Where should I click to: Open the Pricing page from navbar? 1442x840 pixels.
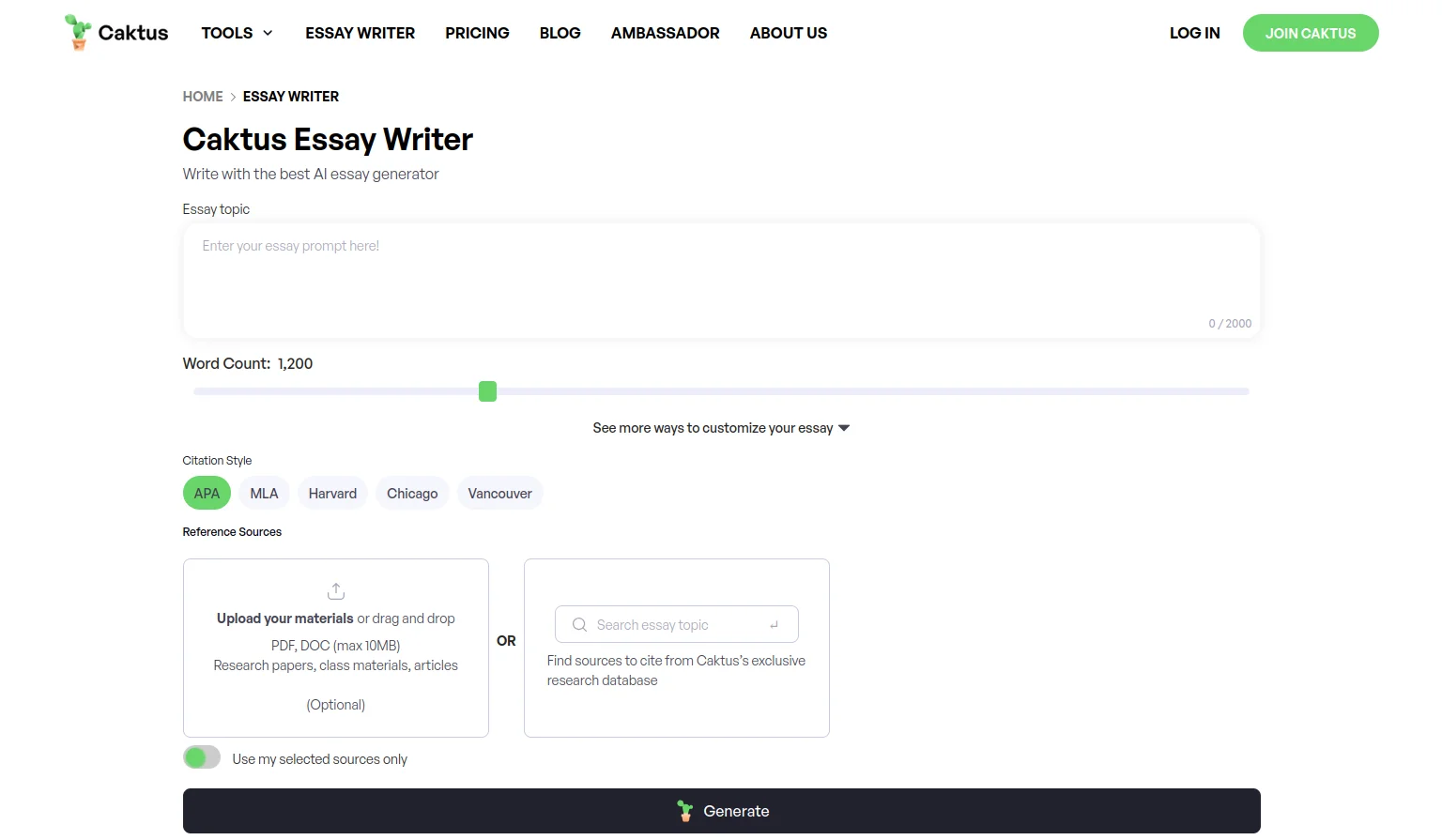coord(477,33)
